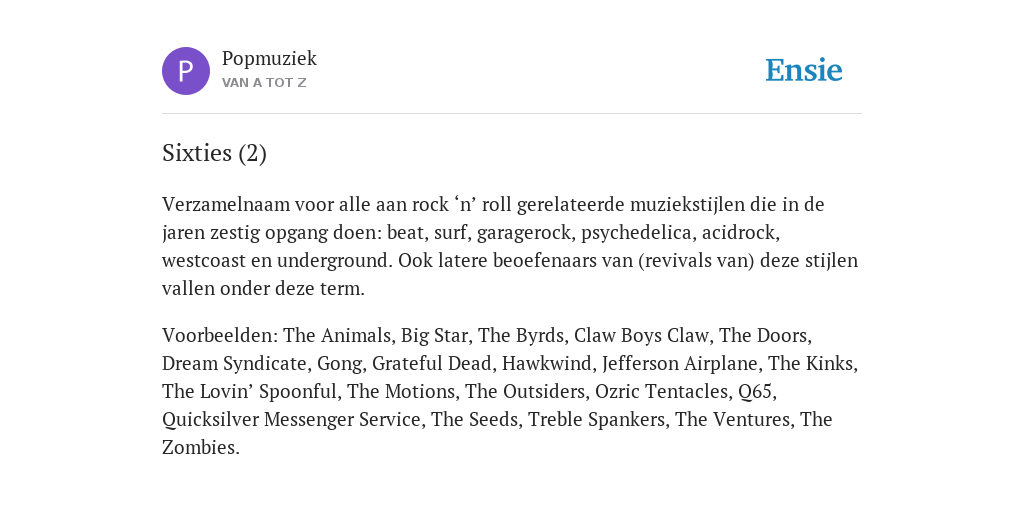The height and width of the screenshot is (512, 1024).
Task: Click the Sixties (2) heading
Action: tap(214, 153)
